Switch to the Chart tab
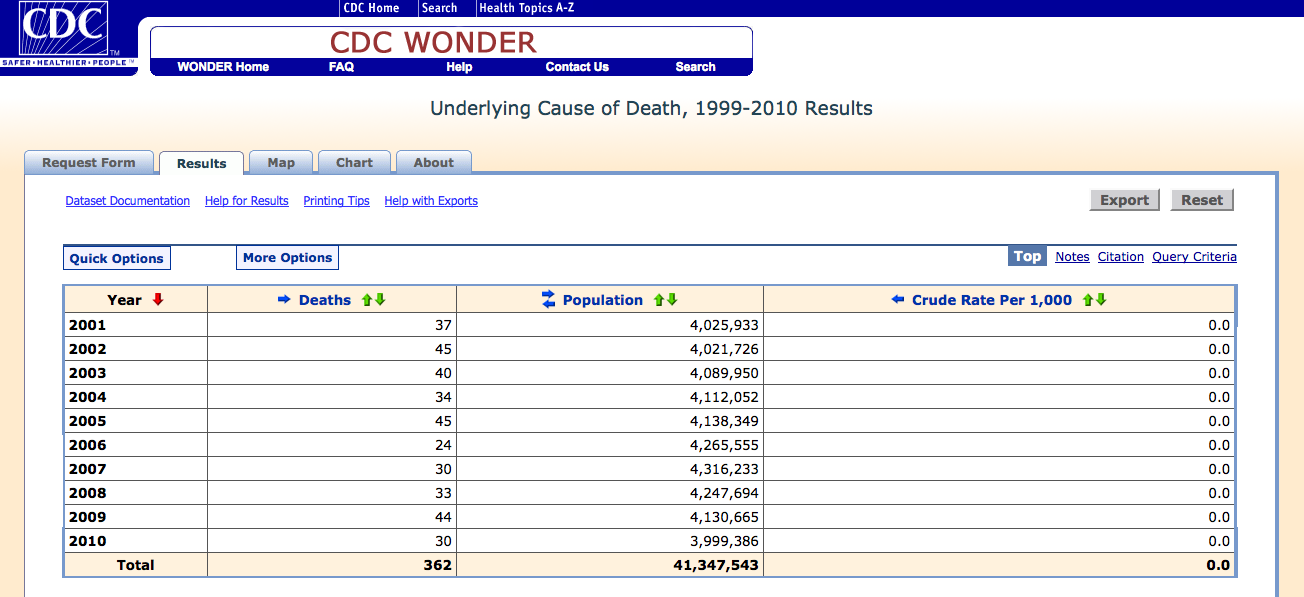The height and width of the screenshot is (597, 1304). pos(354,162)
